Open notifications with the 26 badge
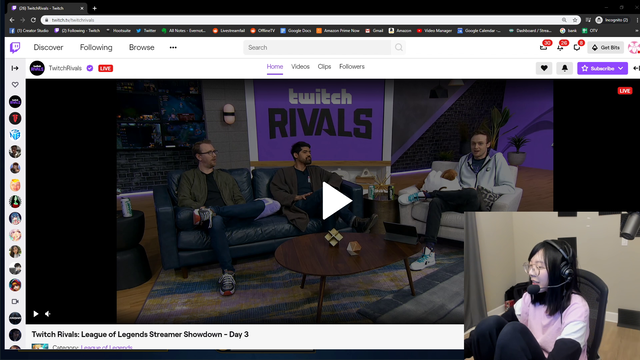This screenshot has width=640, height=360. click(x=560, y=48)
